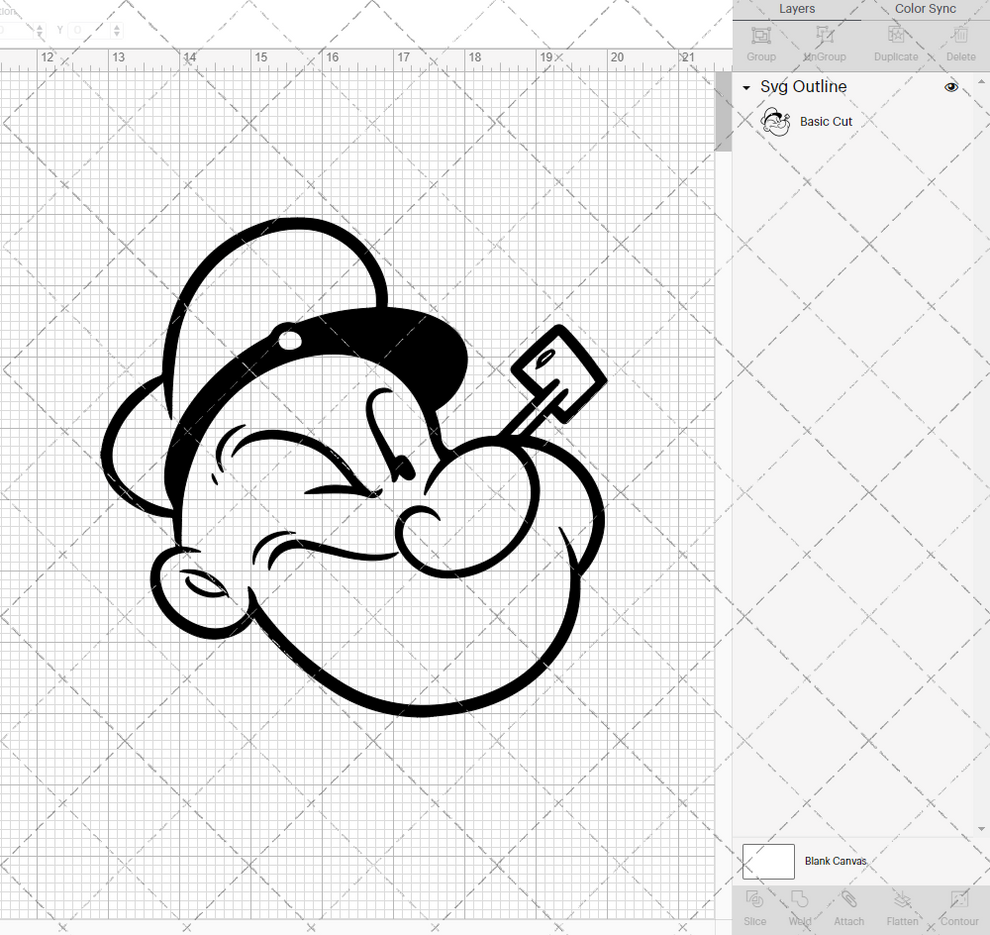990x935 pixels.
Task: Click the Popeye layer thumbnail
Action: [775, 121]
